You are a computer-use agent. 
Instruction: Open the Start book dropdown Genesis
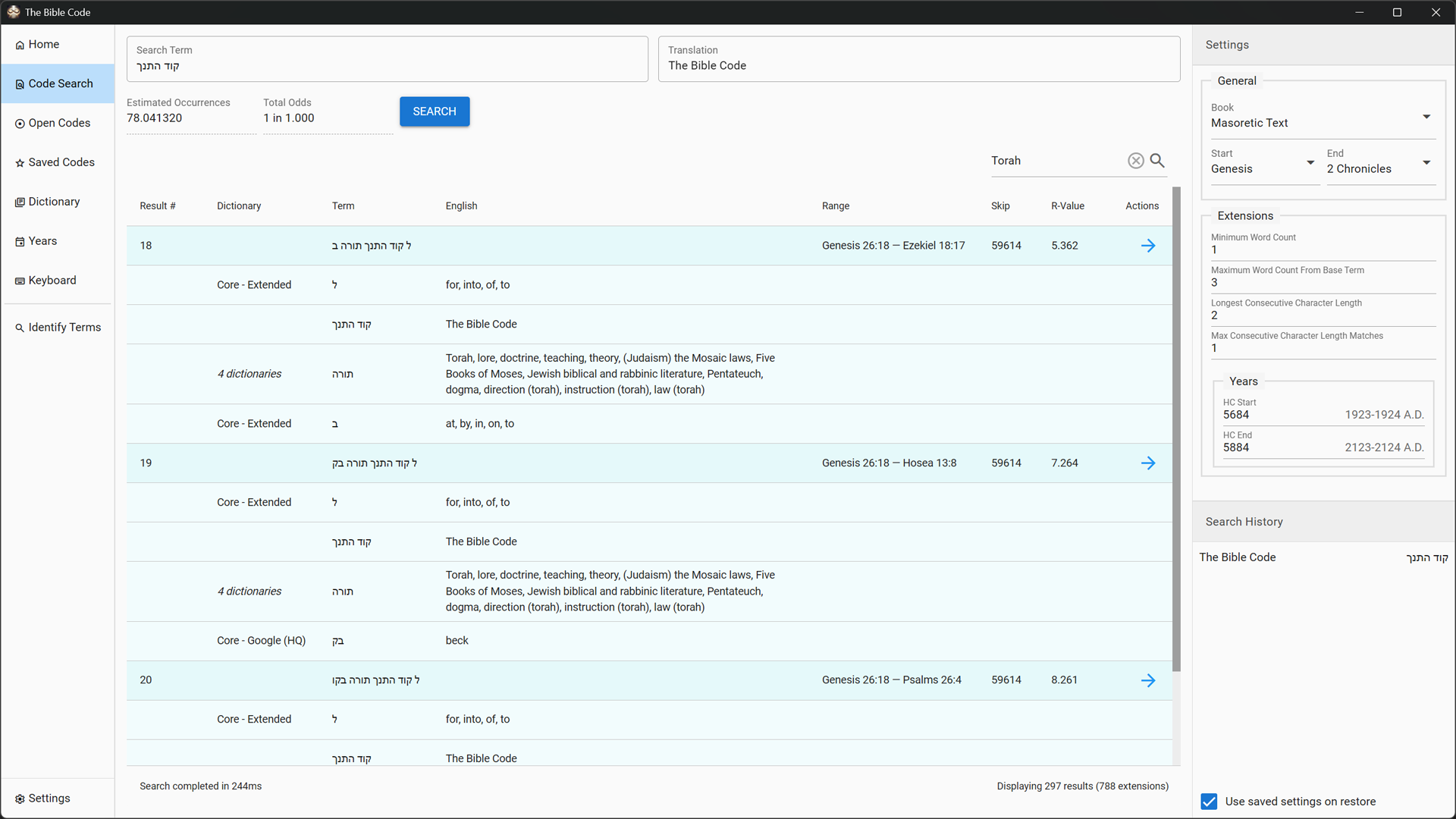[1263, 168]
